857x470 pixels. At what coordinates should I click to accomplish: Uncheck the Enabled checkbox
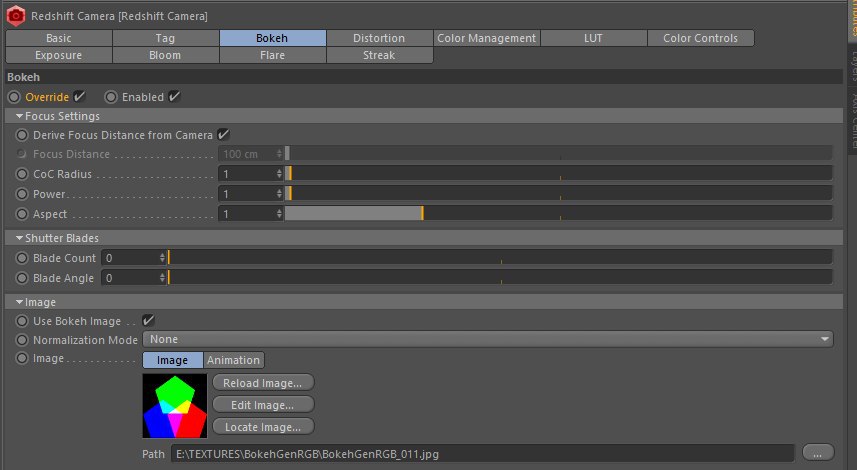(x=174, y=97)
